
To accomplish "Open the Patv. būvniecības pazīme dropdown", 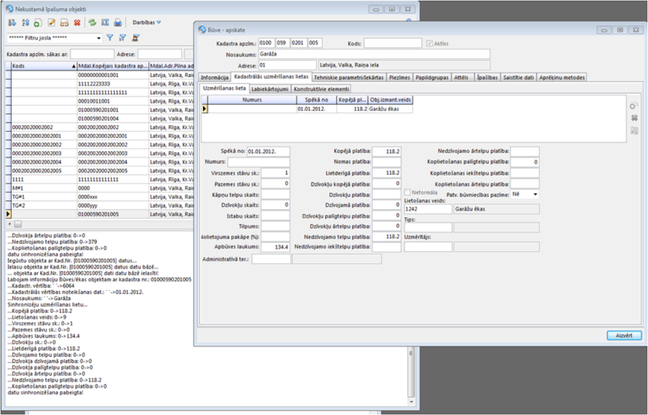I will click(536, 194).
